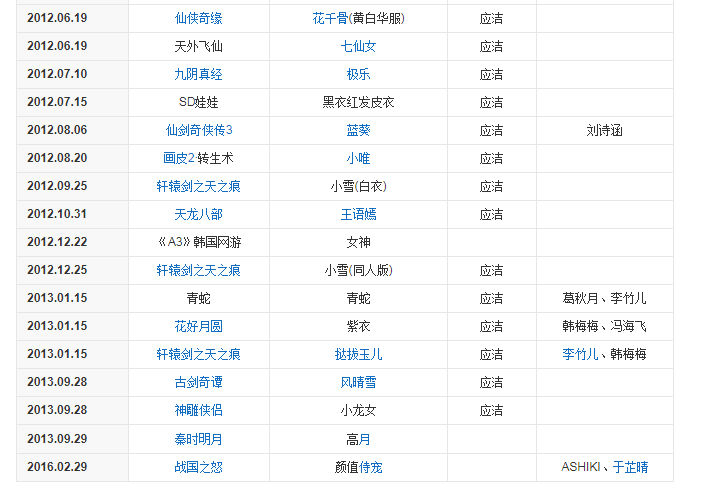Click the 王语嫣 character link

pos(358,214)
